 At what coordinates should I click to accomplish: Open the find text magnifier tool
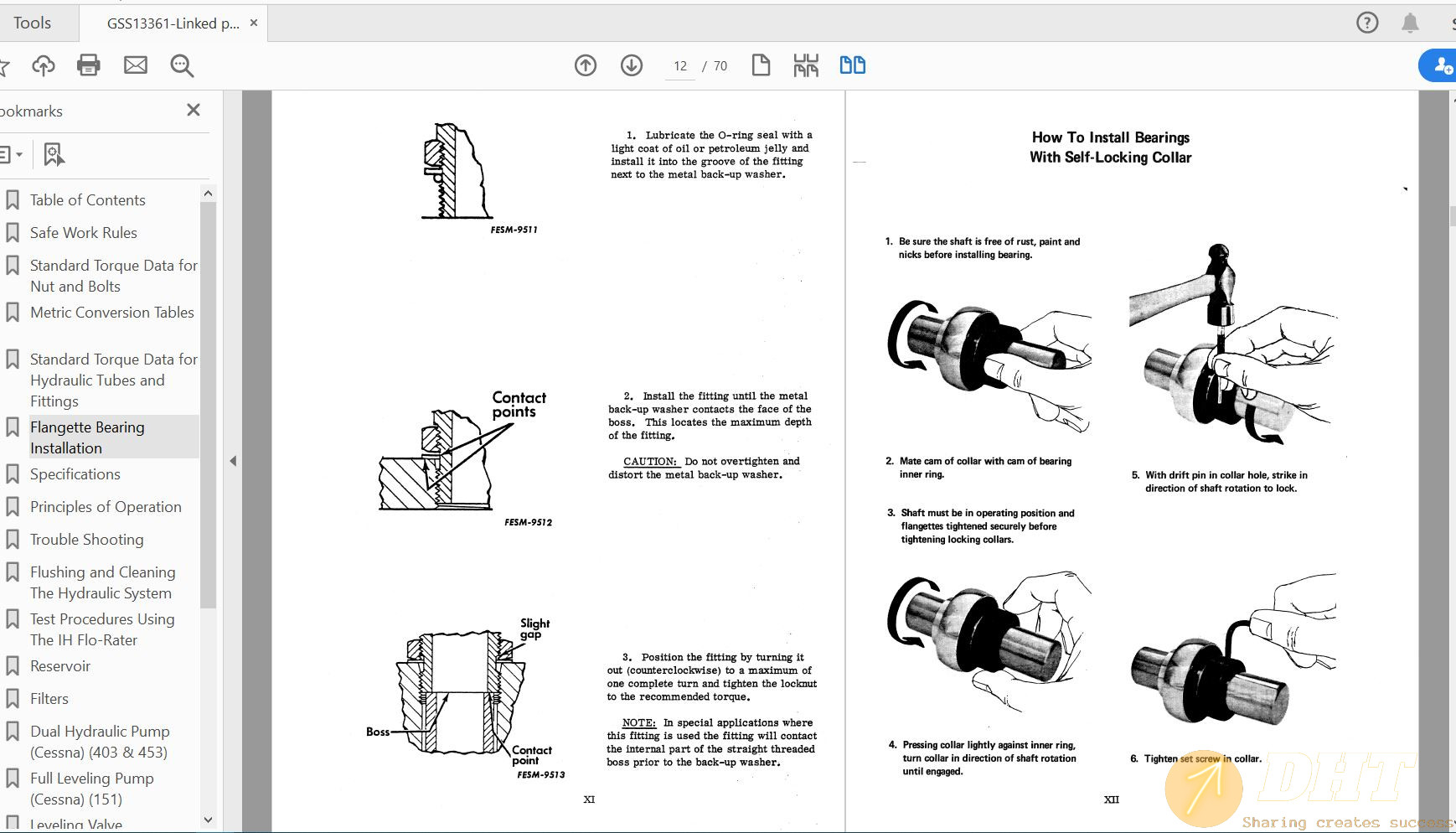pyautogui.click(x=182, y=65)
